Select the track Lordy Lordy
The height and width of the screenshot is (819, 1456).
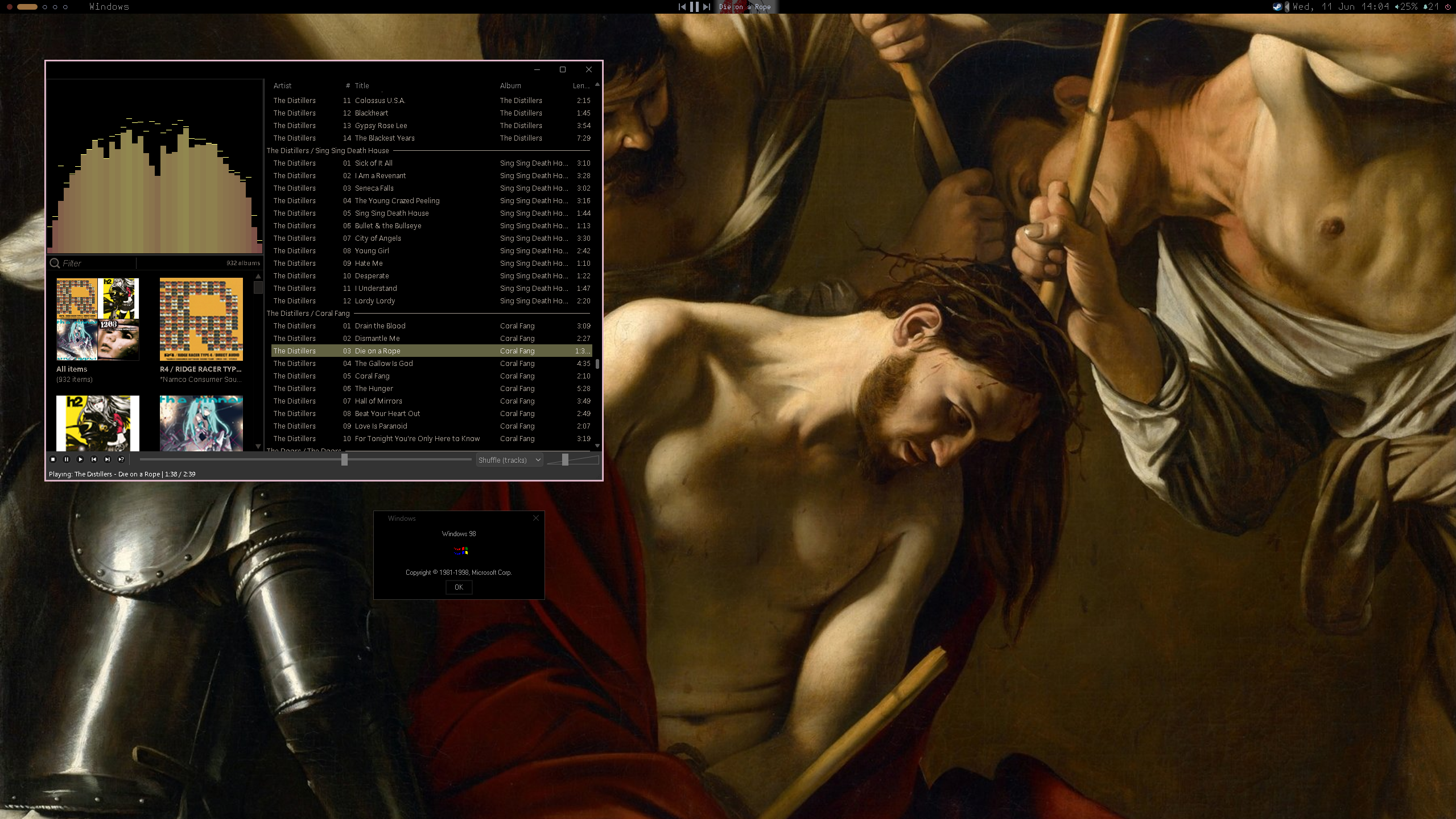click(431, 301)
